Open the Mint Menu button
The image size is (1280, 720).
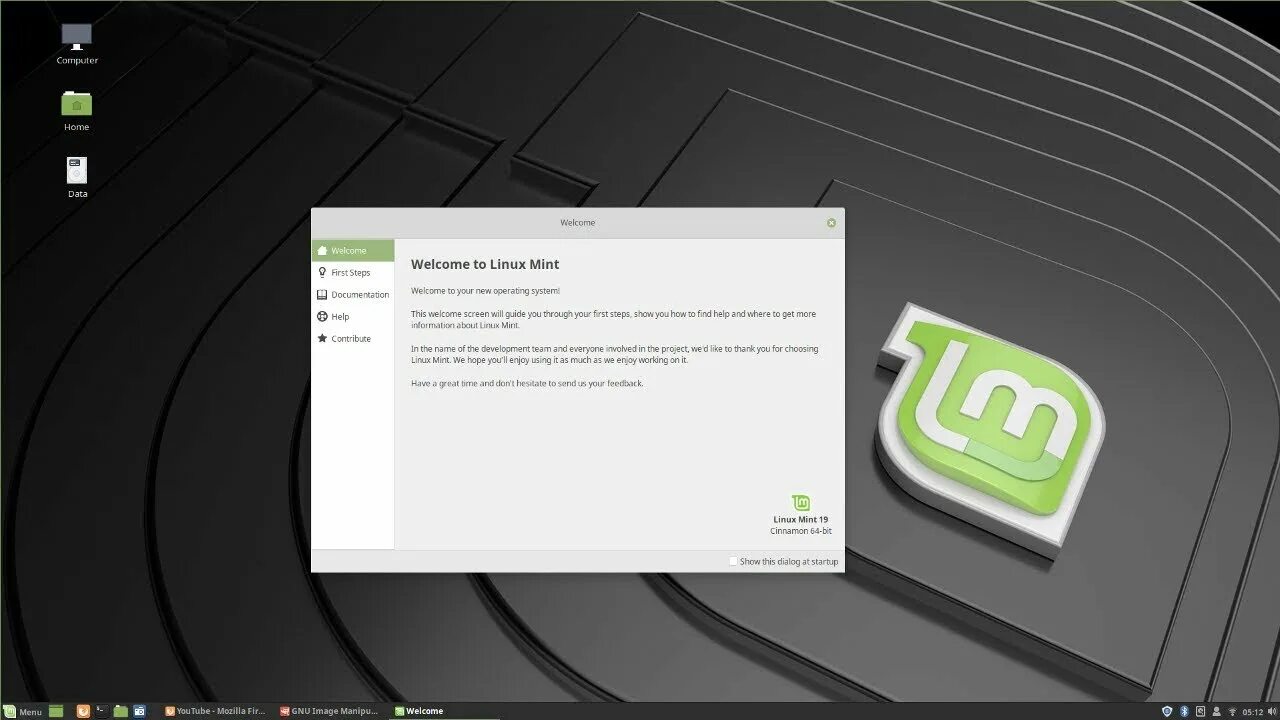click(x=23, y=711)
